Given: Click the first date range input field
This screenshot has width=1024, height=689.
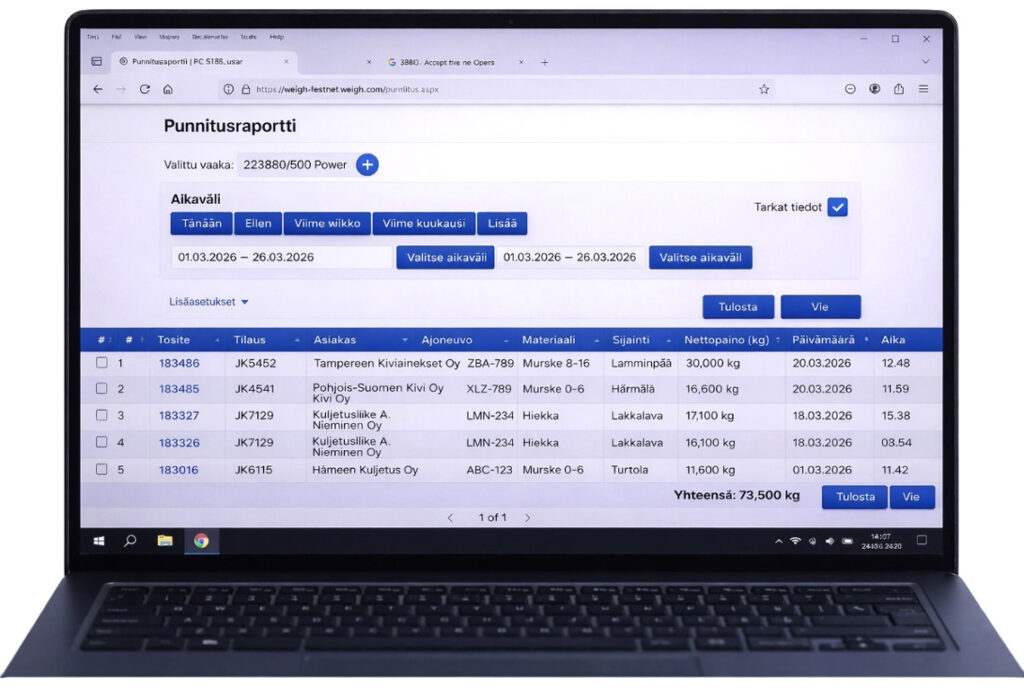Looking at the screenshot, I should (x=281, y=257).
